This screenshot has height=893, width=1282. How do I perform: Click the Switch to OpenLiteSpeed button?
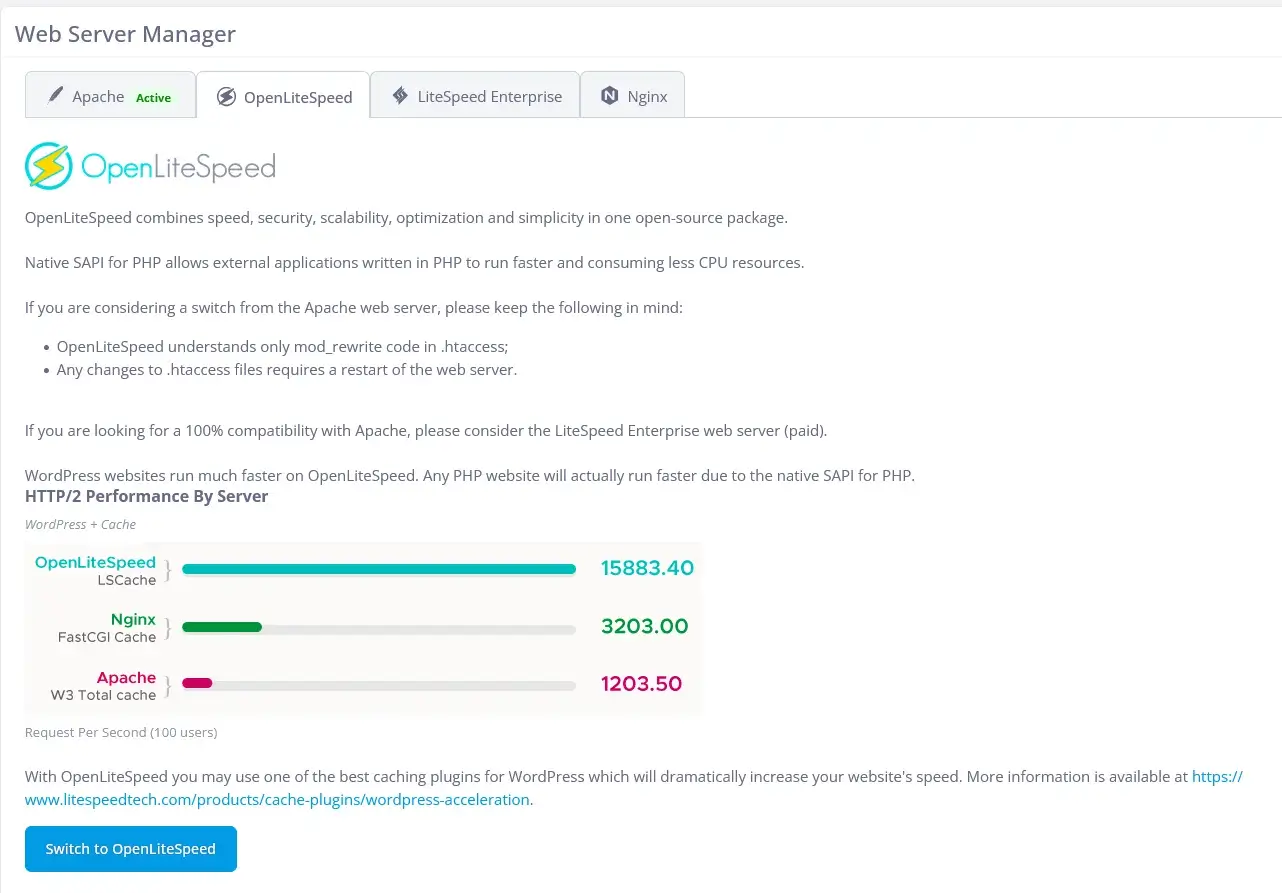click(x=130, y=848)
